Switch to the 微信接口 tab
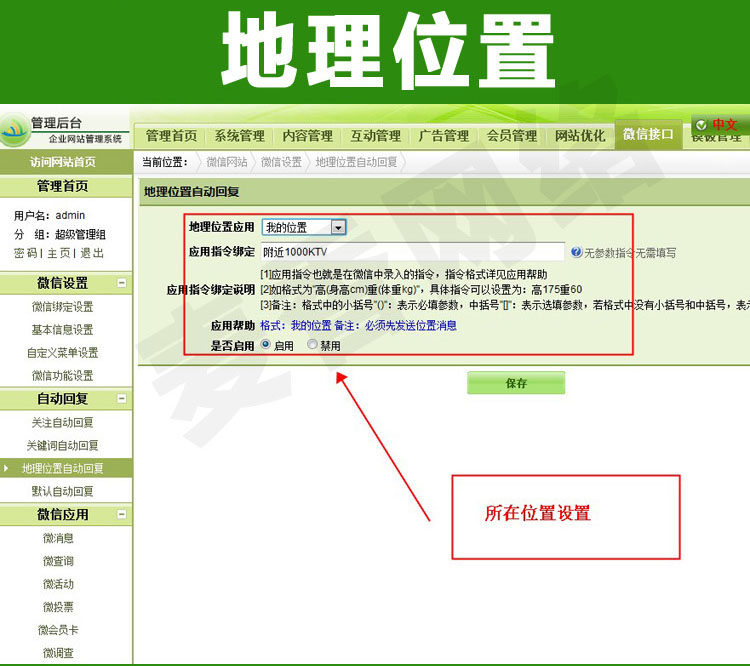This screenshot has height=666, width=750. 648,134
